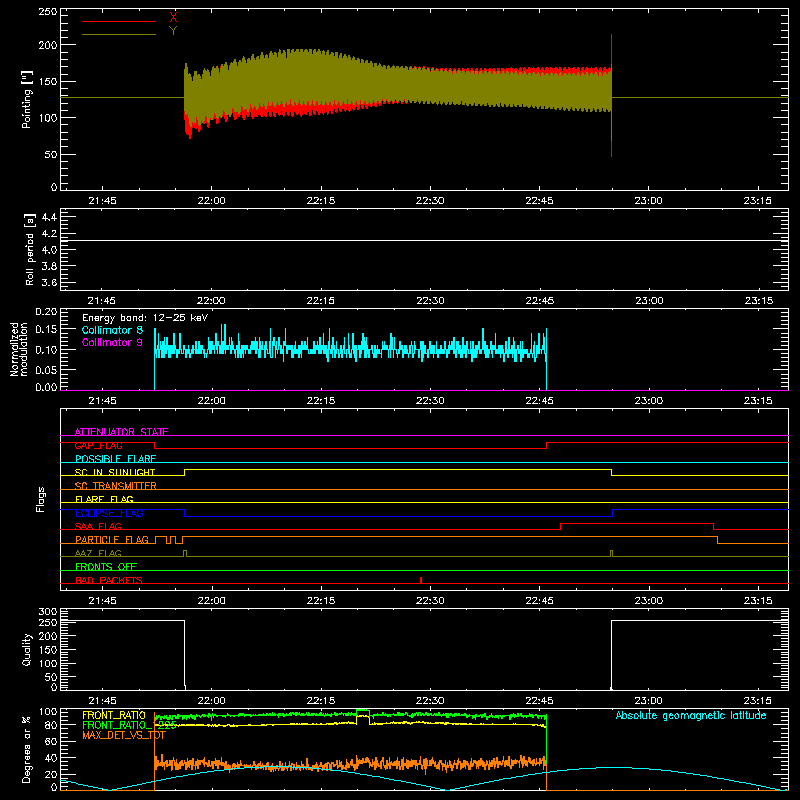This screenshot has height=800, width=800.
Task: Click the 300 tick on the Quality axis
Action: tap(47, 612)
